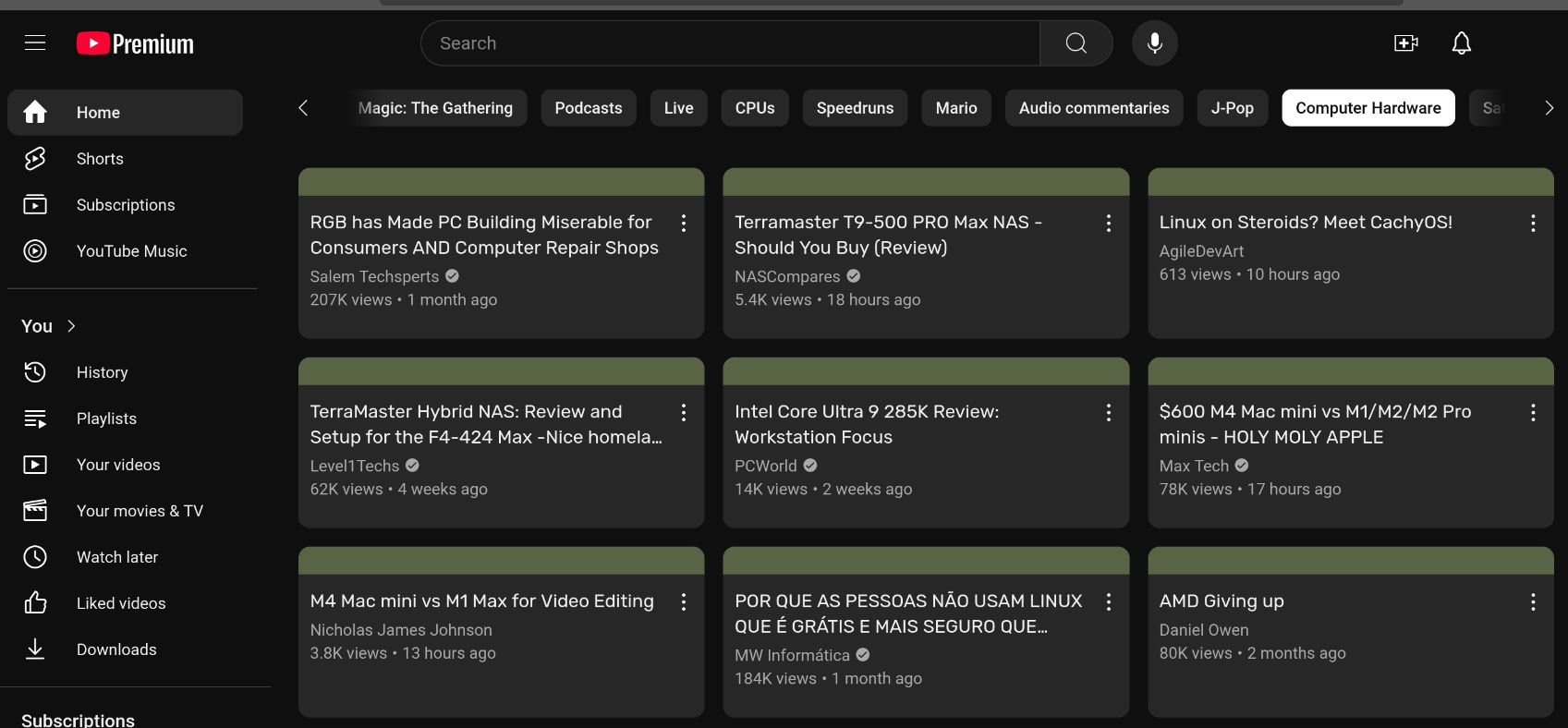Select the Magic: The Gathering chip
Image resolution: width=1568 pixels, height=728 pixels.
(435, 108)
